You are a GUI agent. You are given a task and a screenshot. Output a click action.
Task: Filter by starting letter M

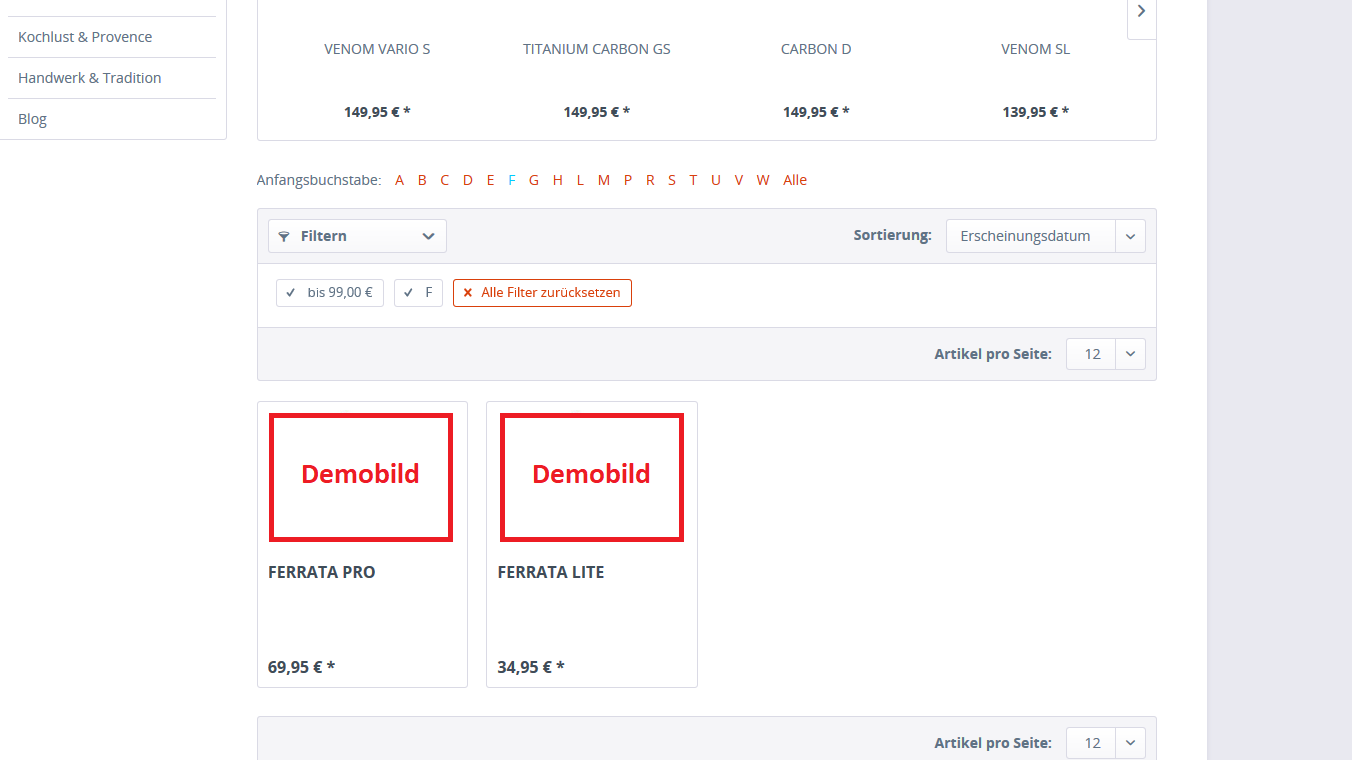pyautogui.click(x=604, y=180)
